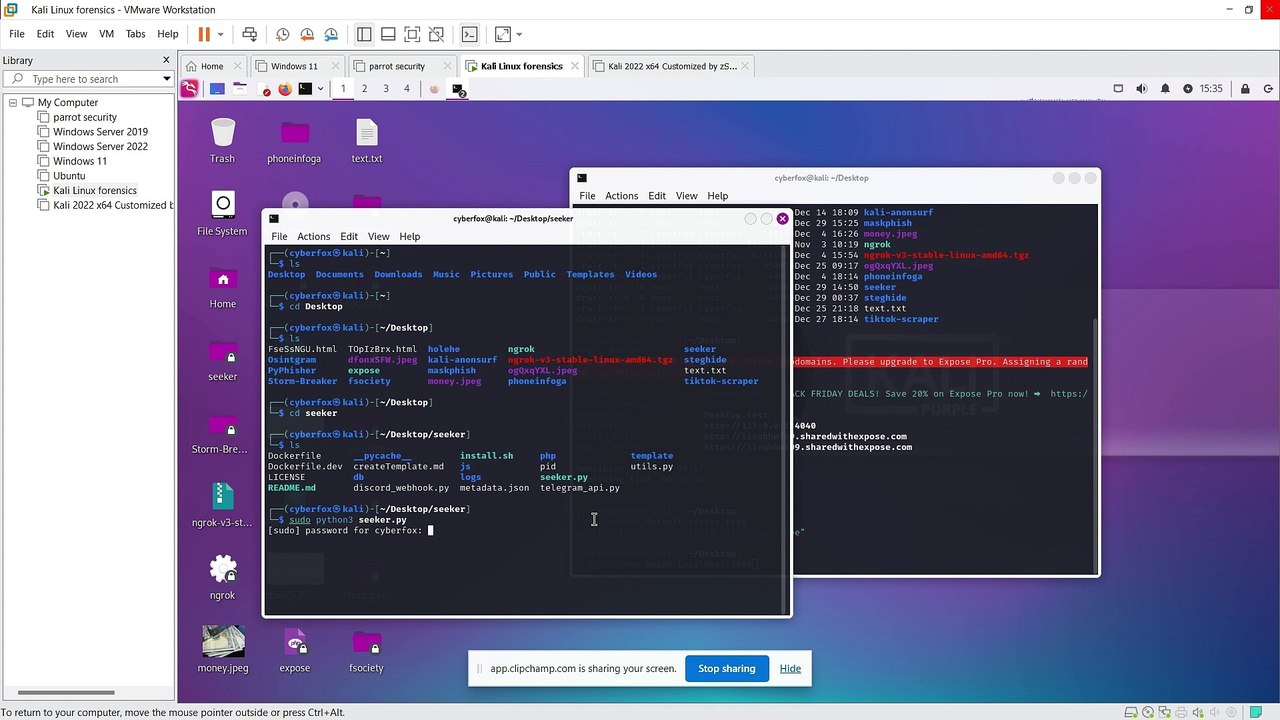Screen dimensions: 1280x720
Task: Select parrot security in the library
Action: tap(85, 117)
